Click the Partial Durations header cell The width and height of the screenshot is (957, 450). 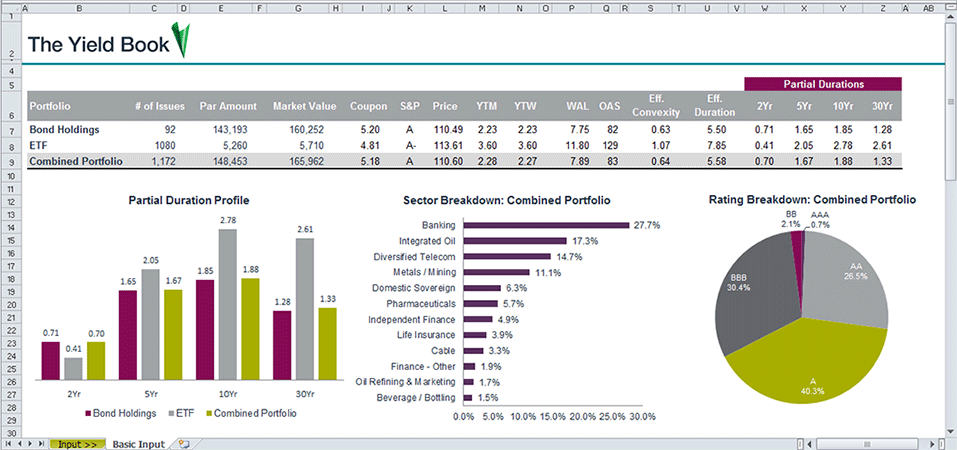point(823,84)
